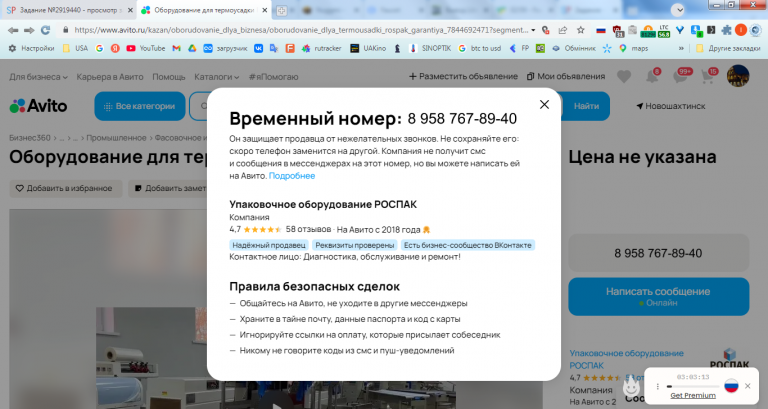Click the 'Написать сообщение' button
The width and height of the screenshot is (768, 409).
click(x=658, y=296)
